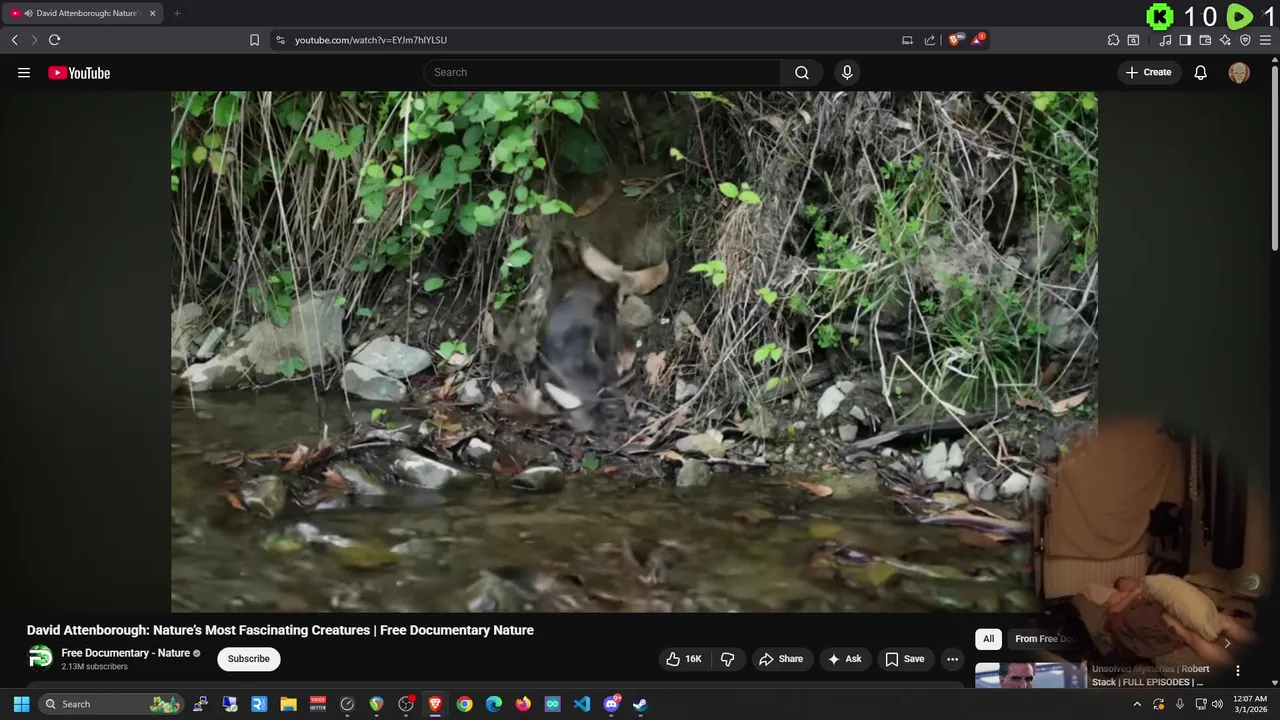This screenshot has height=720, width=1280.
Task: Go to the YouTube home logo
Action: [x=79, y=72]
